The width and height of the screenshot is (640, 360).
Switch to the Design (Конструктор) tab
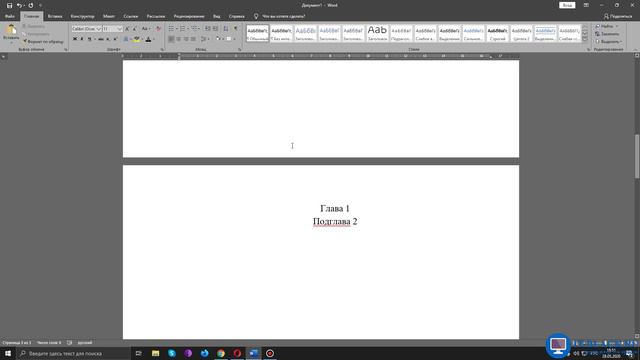[82, 16]
